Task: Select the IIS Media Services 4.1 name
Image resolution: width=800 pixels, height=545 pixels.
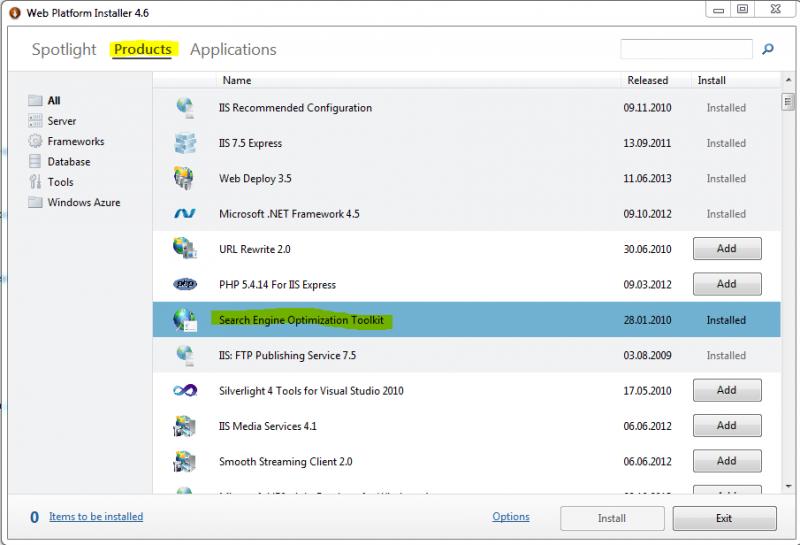Action: click(x=268, y=426)
